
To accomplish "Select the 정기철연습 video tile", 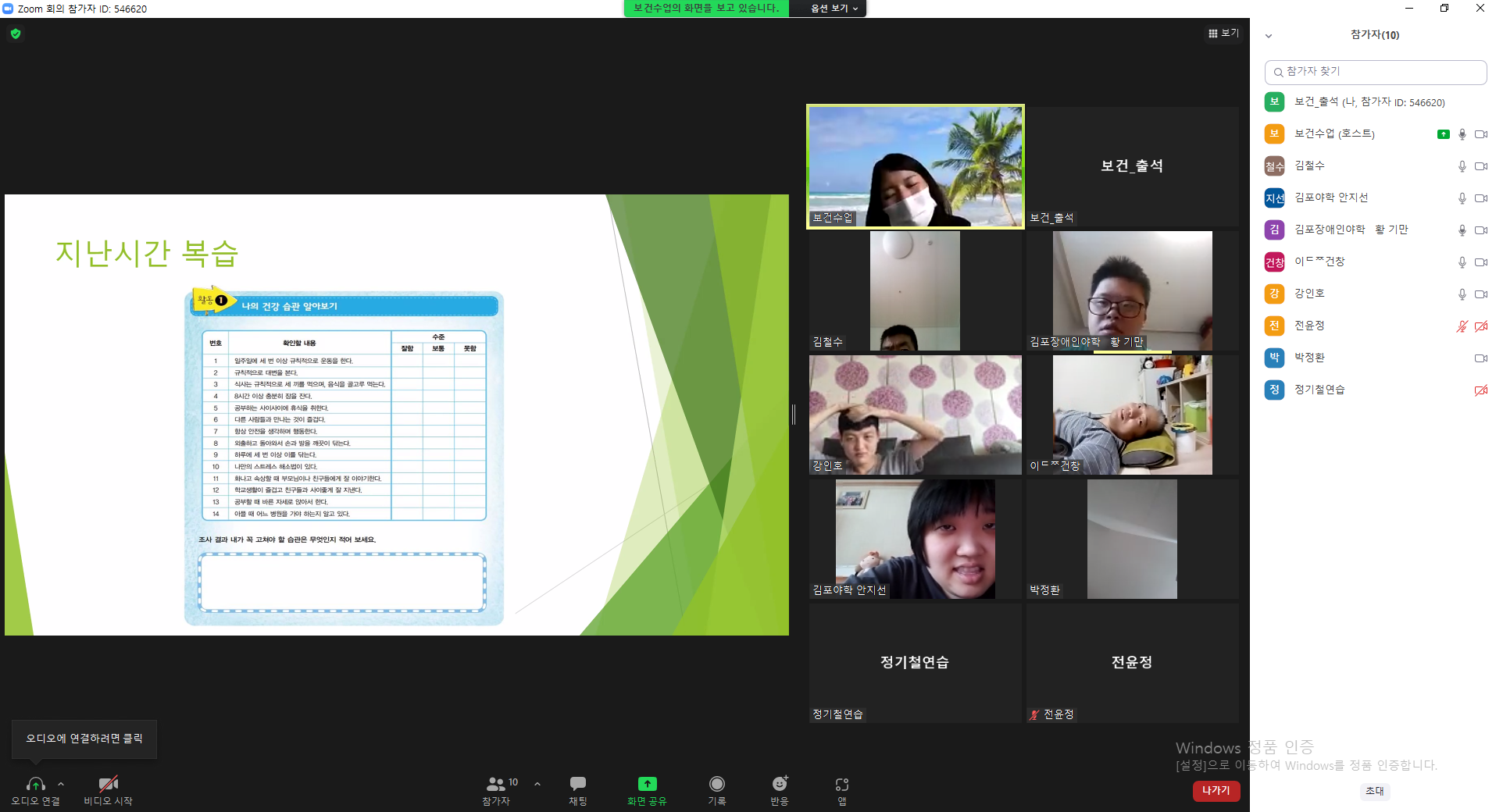I will [x=916, y=663].
